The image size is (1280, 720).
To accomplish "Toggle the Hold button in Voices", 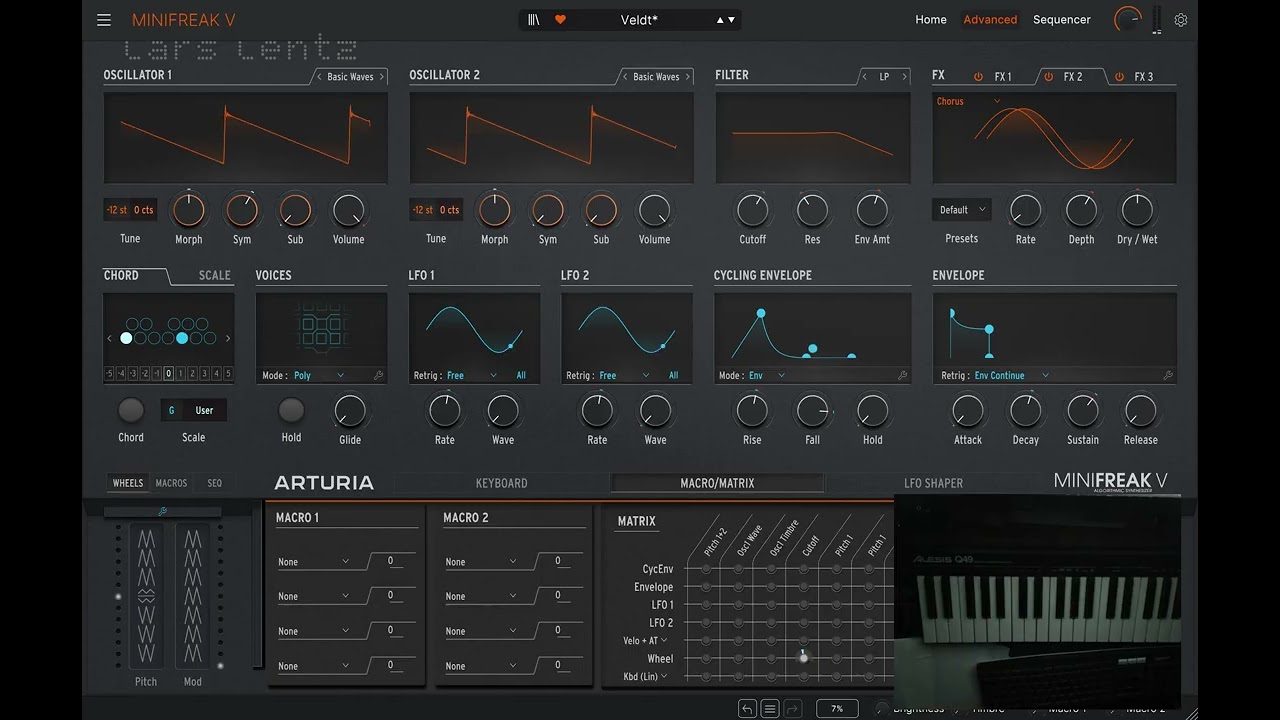I will pyautogui.click(x=291, y=410).
